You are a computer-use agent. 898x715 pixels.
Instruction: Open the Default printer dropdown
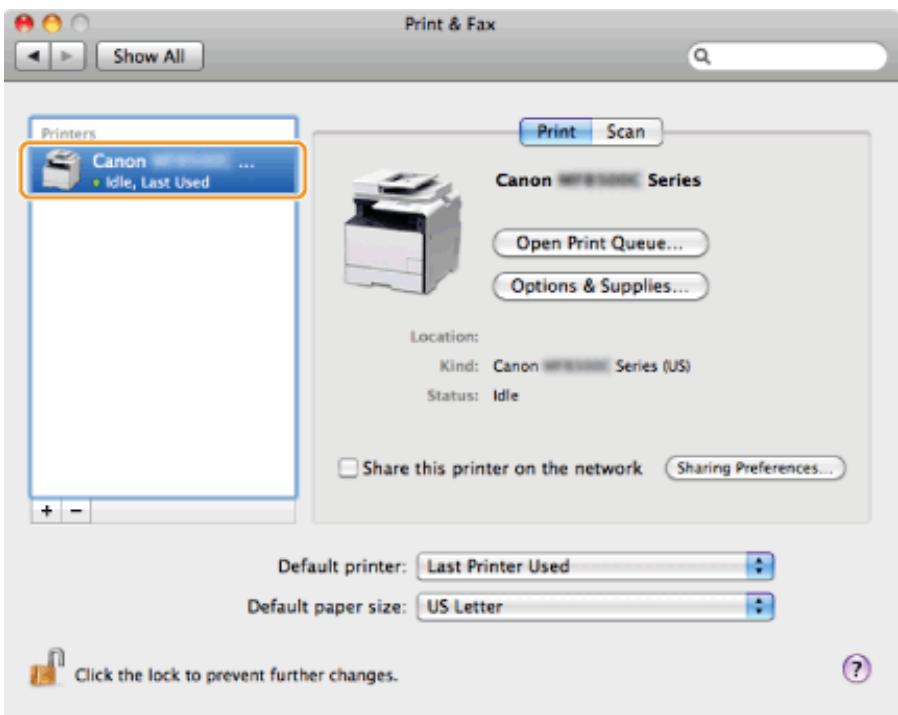click(595, 566)
